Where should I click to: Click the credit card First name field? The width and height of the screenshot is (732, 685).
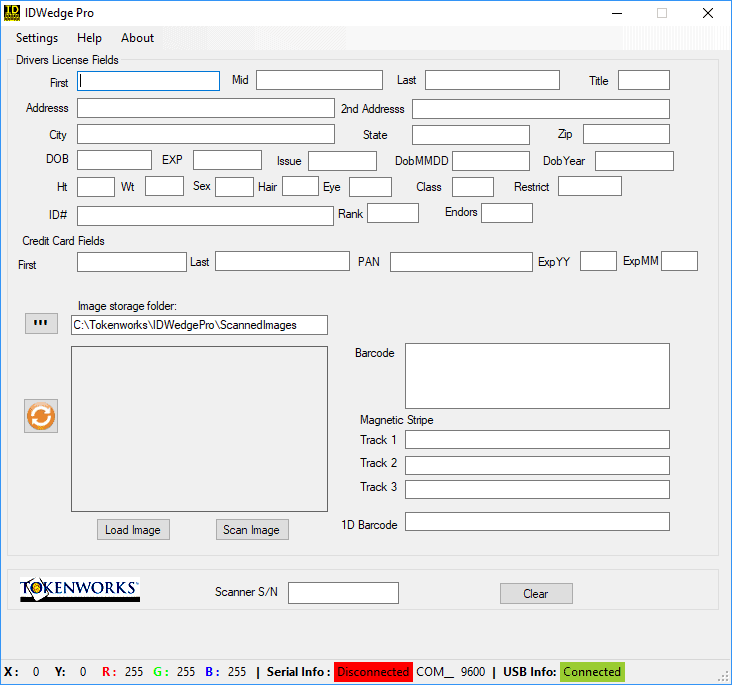coord(132,261)
